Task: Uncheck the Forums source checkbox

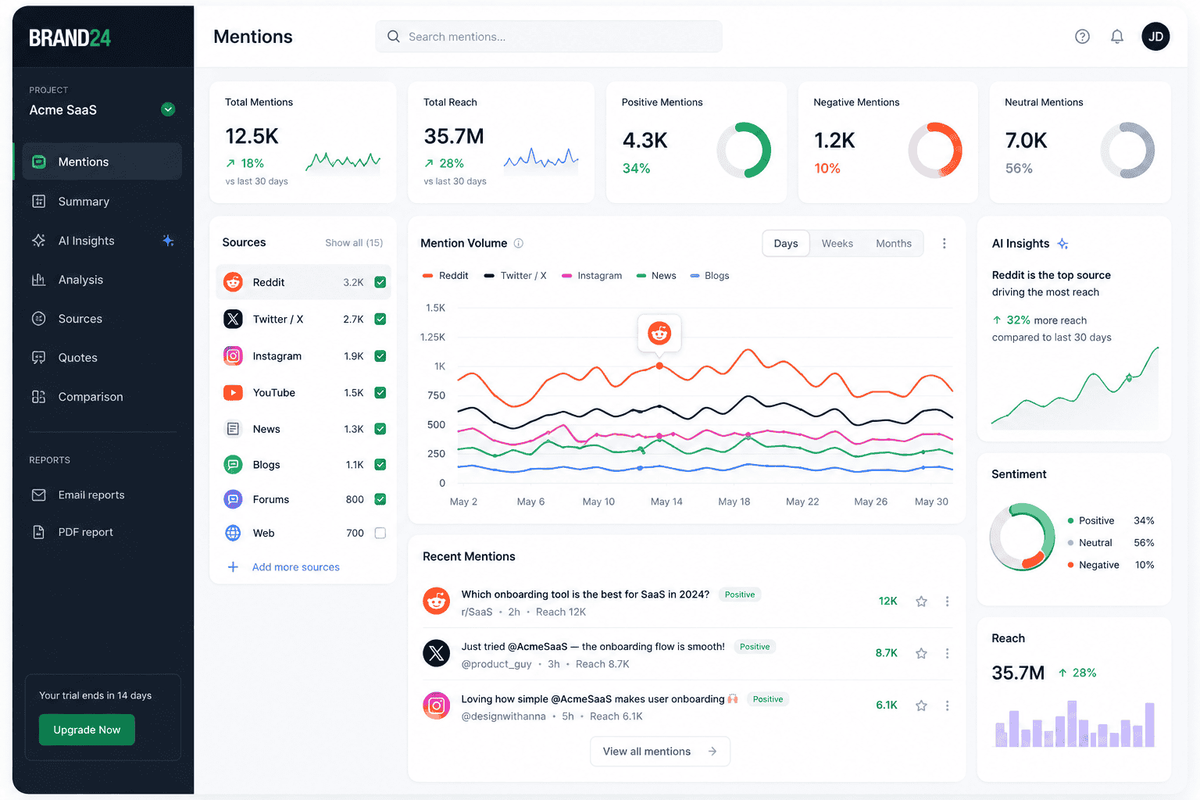Action: click(380, 499)
